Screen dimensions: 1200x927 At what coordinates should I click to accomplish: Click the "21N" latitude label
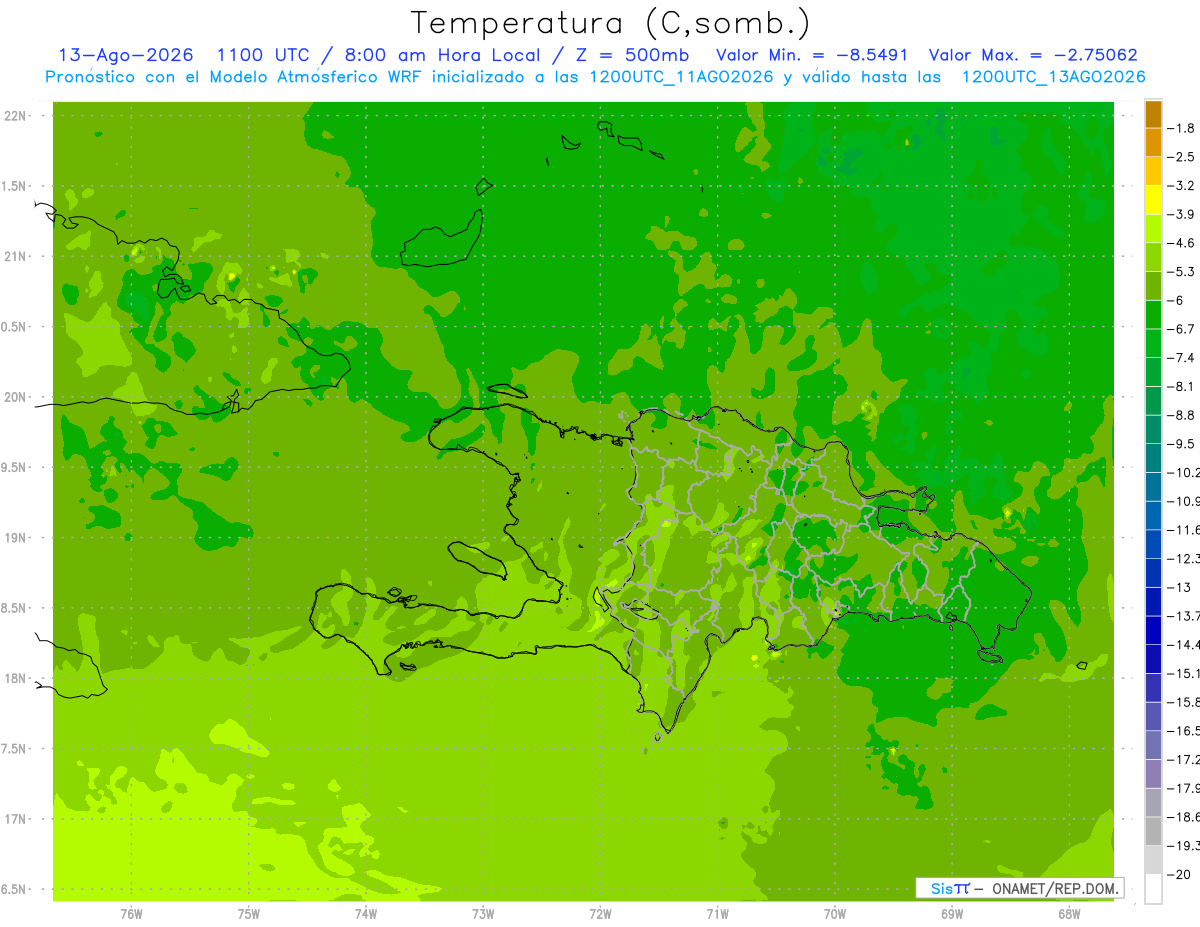coord(16,256)
